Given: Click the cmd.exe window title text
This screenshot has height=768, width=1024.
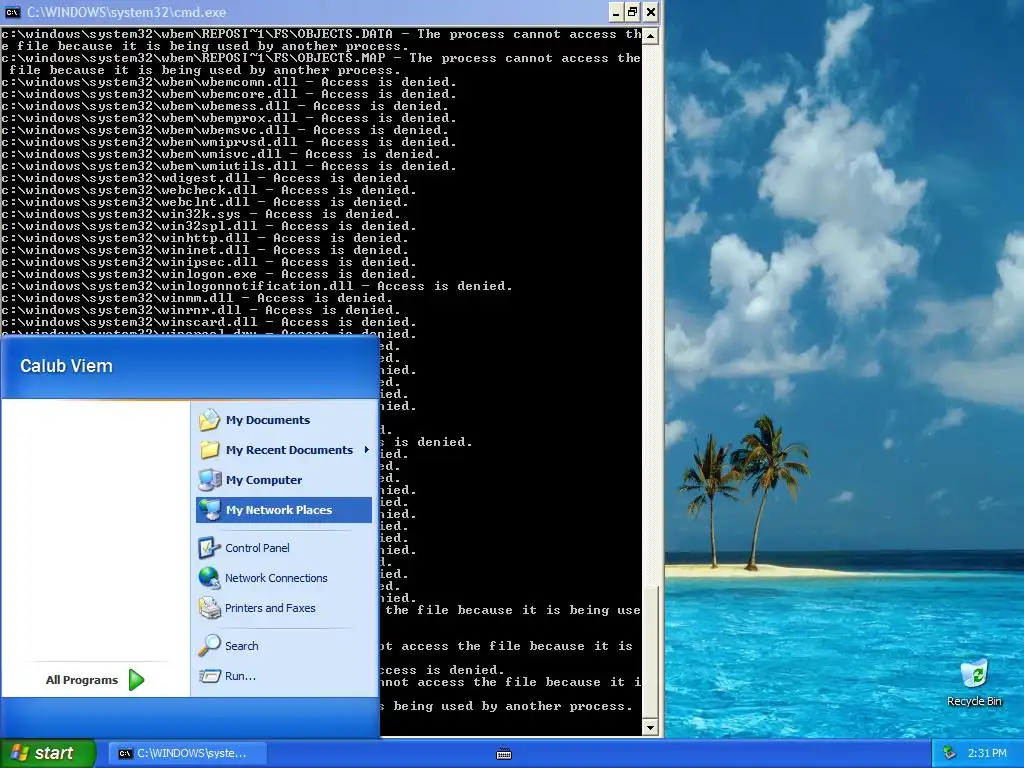Looking at the screenshot, I should [x=126, y=12].
